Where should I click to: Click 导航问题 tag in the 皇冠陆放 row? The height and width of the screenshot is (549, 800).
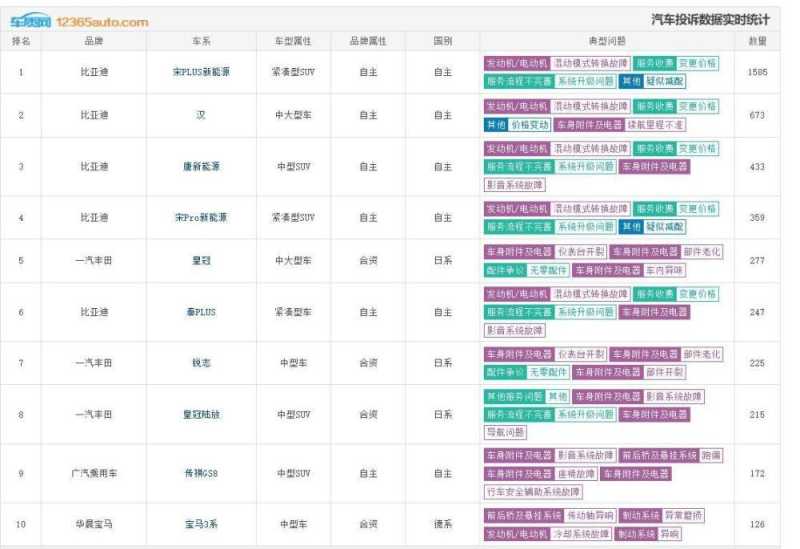[505, 433]
